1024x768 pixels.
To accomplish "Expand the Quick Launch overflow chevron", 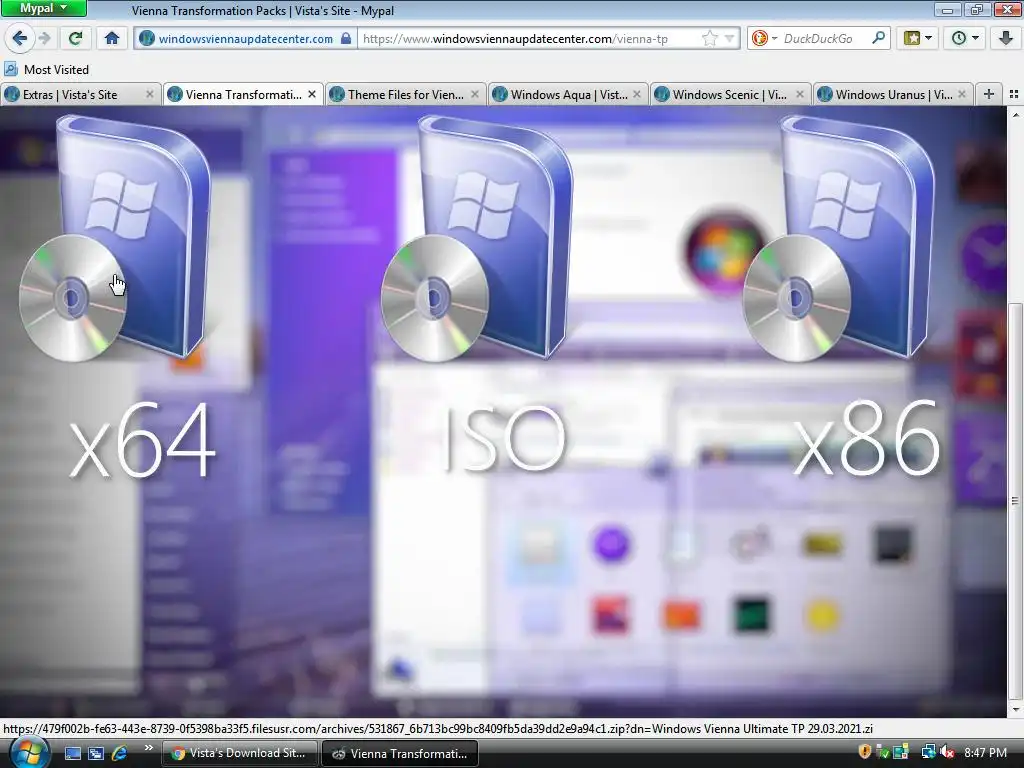I will tap(148, 748).
